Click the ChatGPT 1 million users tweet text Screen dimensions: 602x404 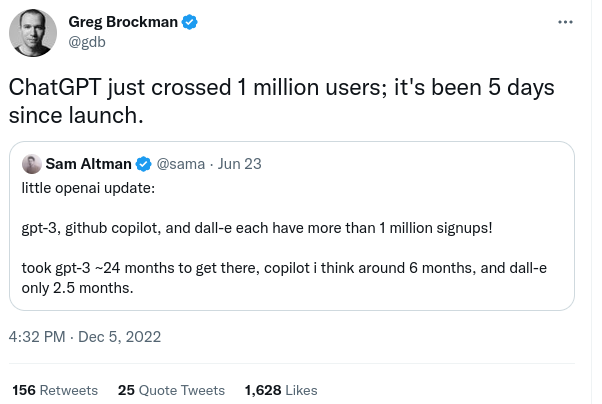click(281, 101)
